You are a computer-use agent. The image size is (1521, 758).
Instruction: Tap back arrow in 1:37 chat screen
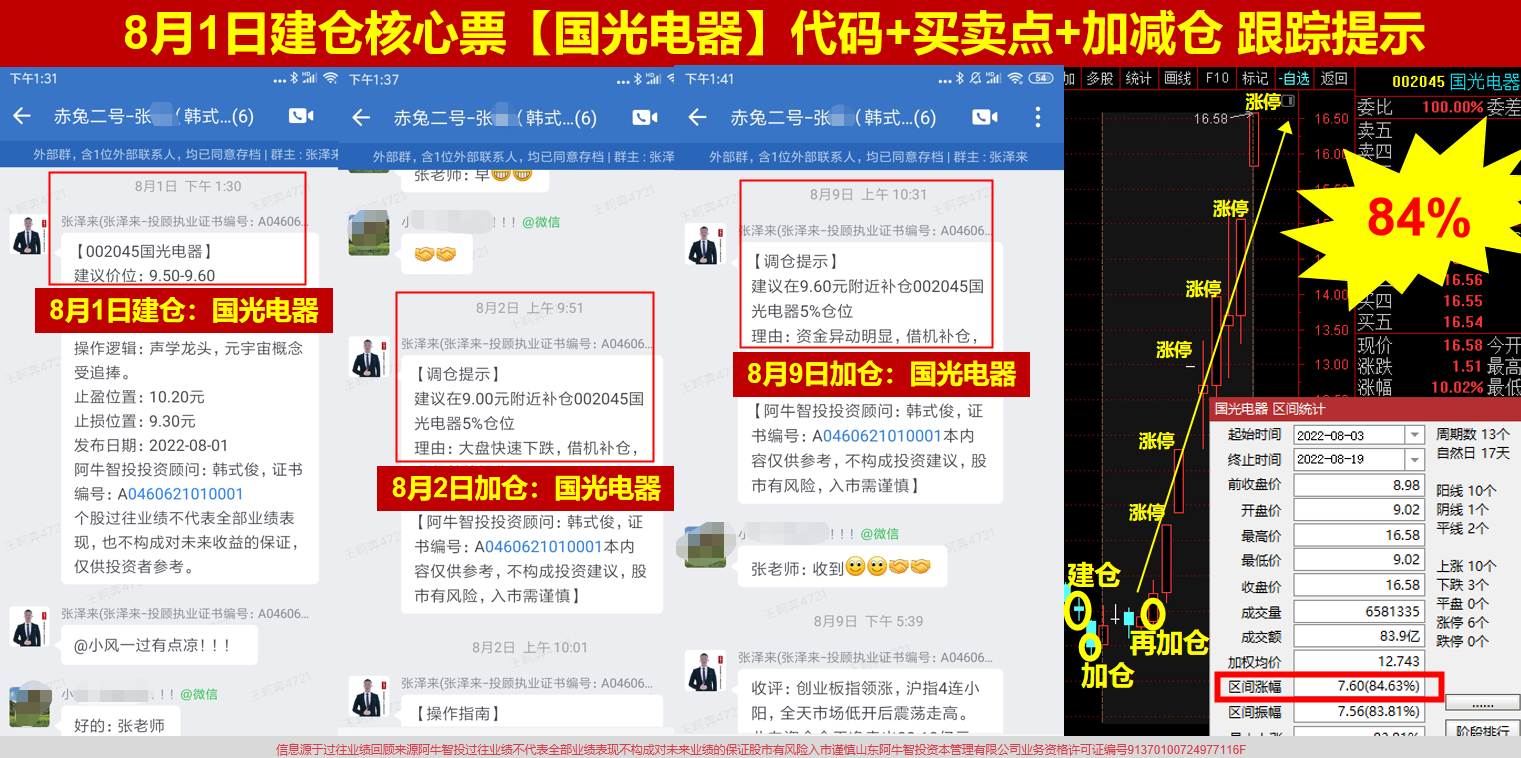361,118
